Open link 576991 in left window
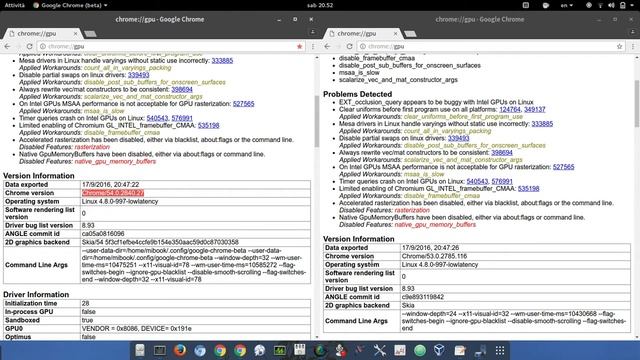Image resolution: width=640 pixels, height=360 pixels. click(x=182, y=118)
